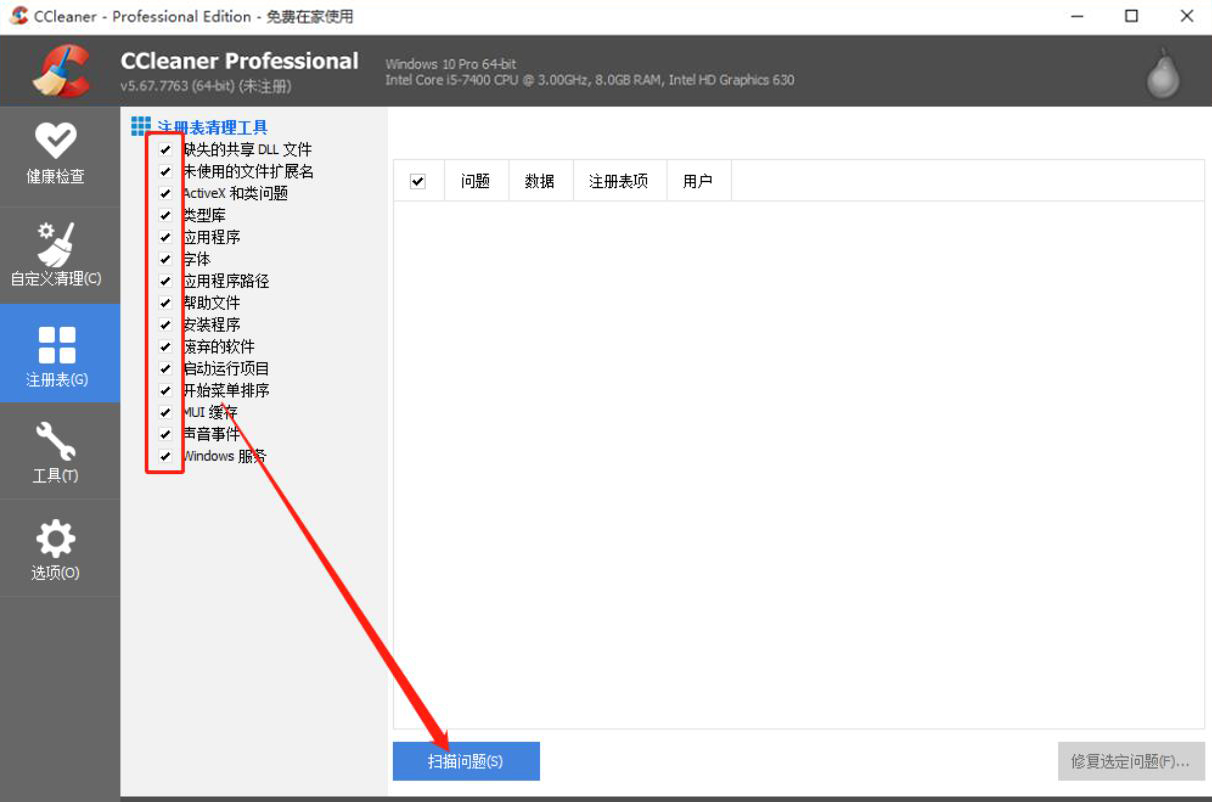This screenshot has width=1212, height=802.
Task: Click the 注册表清理工具 heading link
Action: click(x=212, y=128)
